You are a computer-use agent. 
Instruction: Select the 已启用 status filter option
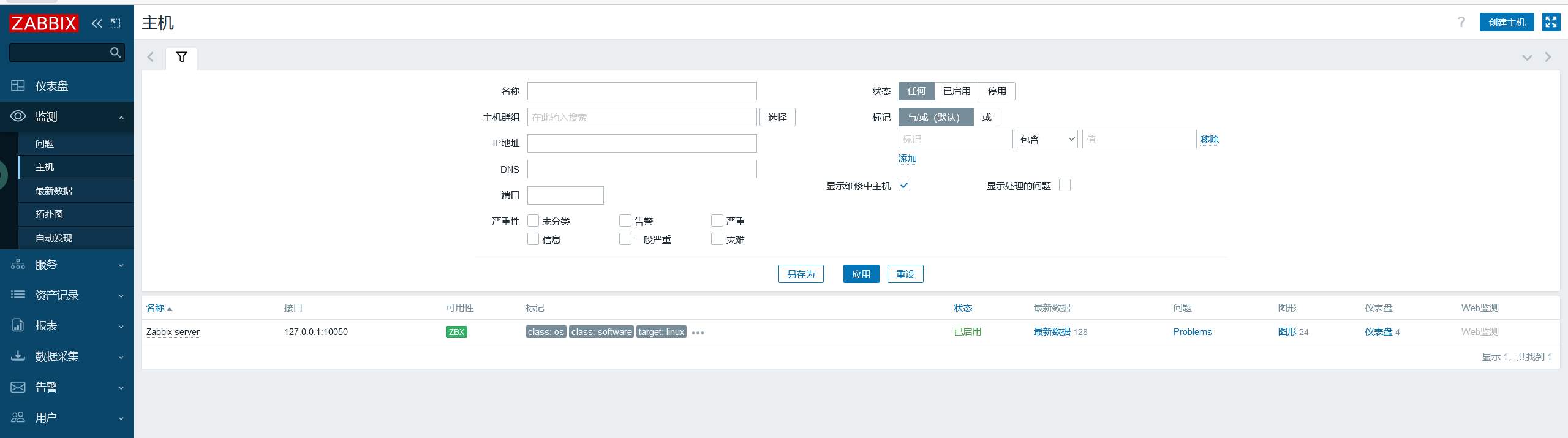point(956,91)
